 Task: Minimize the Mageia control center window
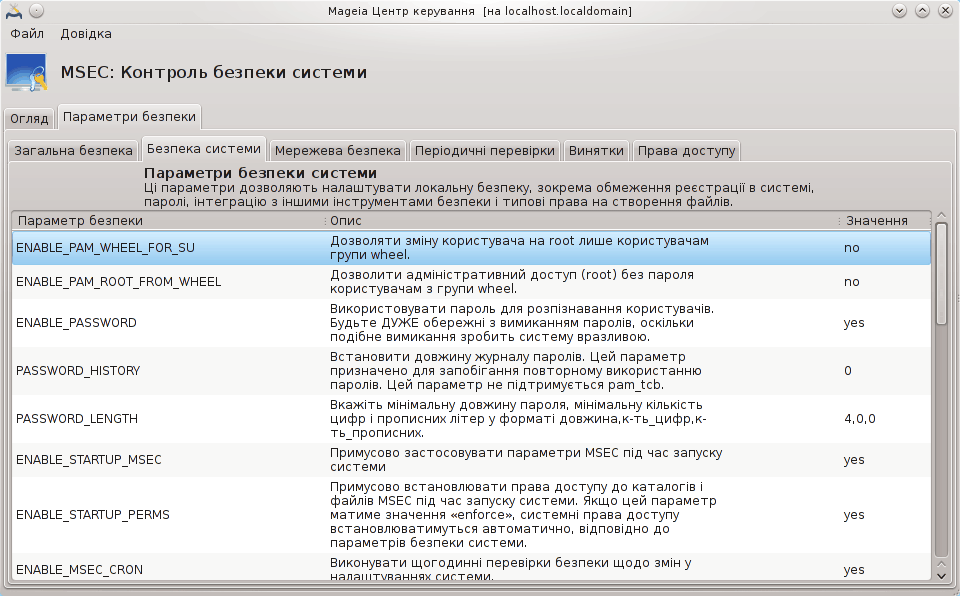tap(899, 10)
